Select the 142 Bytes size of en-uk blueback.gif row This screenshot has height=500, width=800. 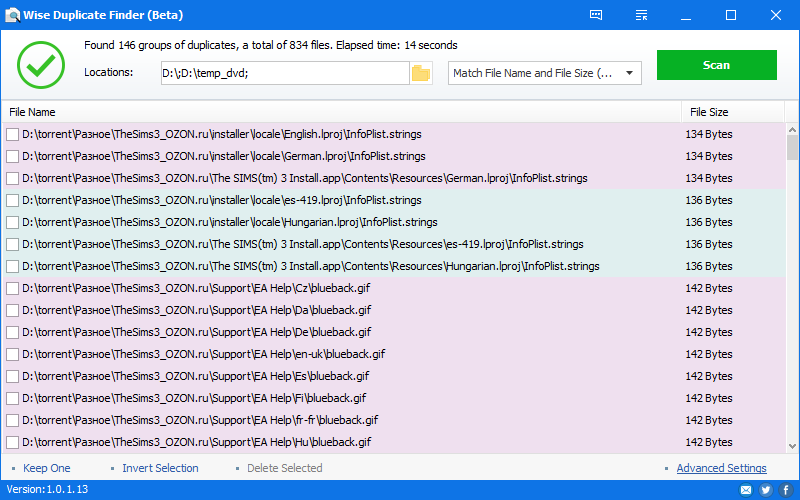click(709, 354)
